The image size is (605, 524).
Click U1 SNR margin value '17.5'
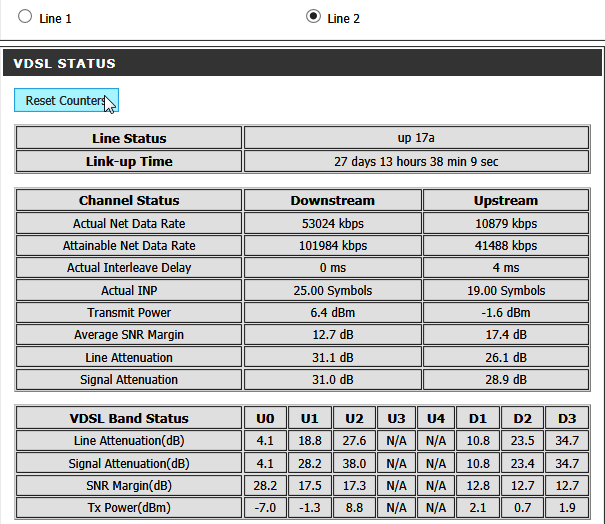[309, 485]
